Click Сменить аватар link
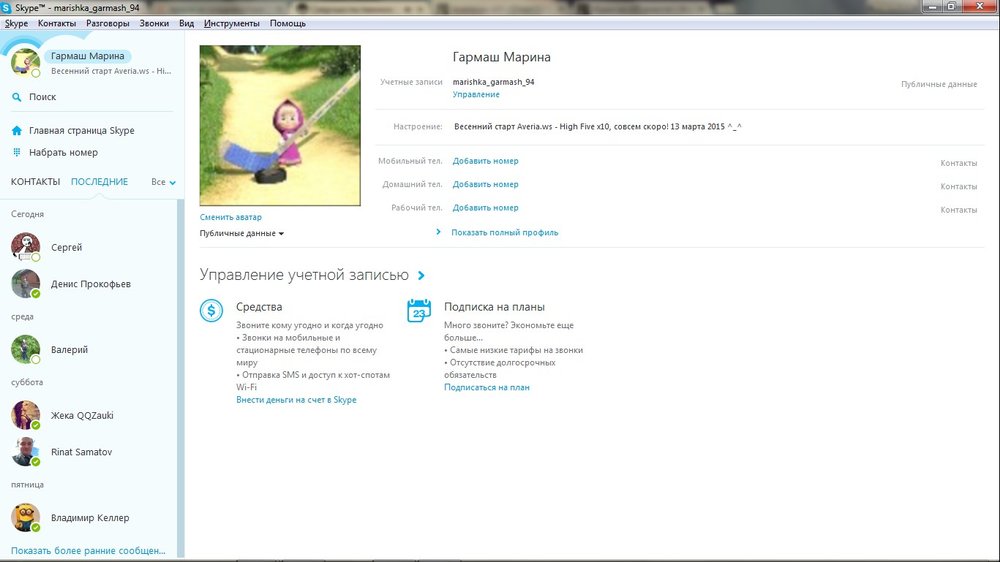 tap(230, 217)
